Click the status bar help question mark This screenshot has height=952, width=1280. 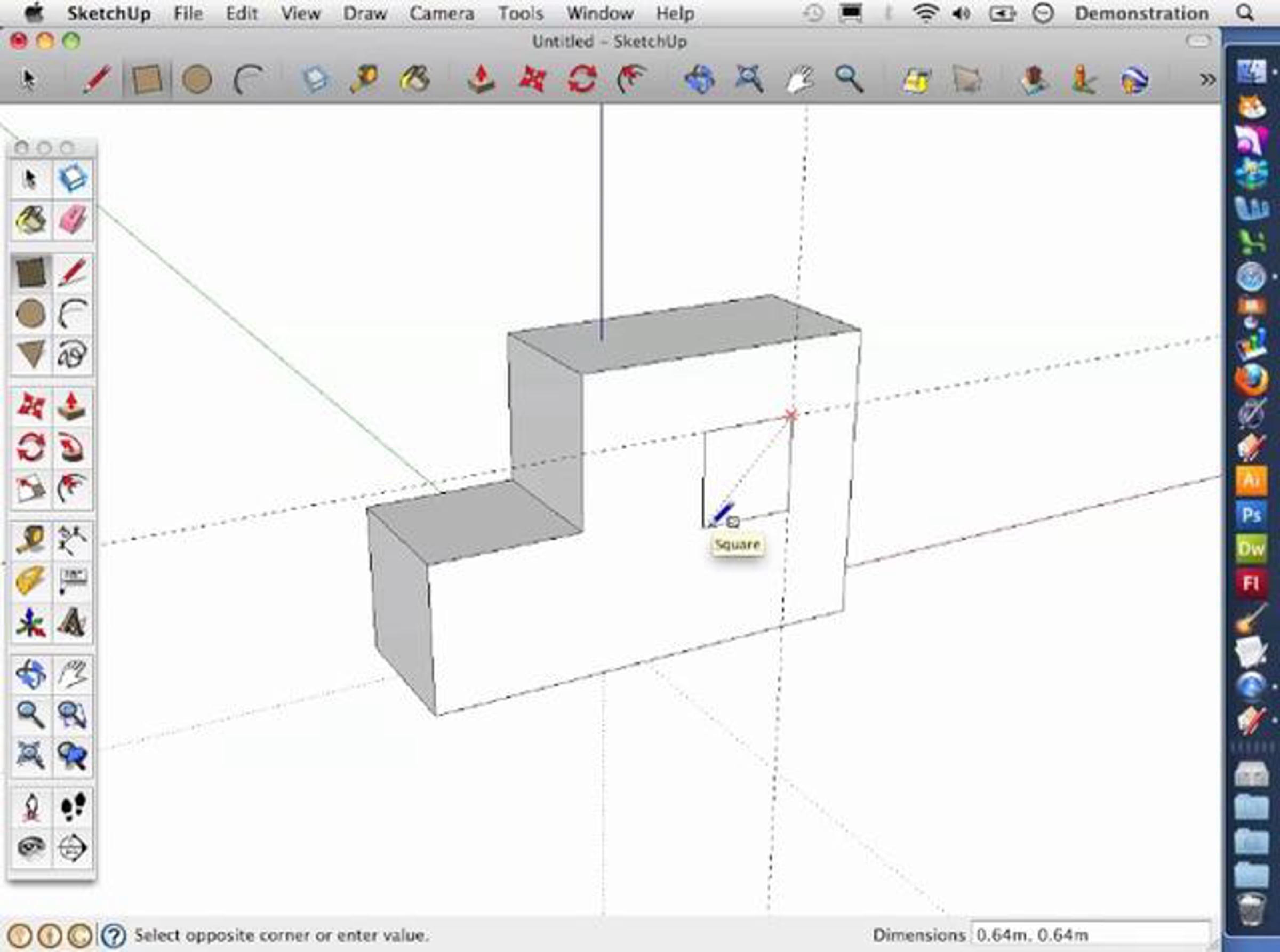114,935
